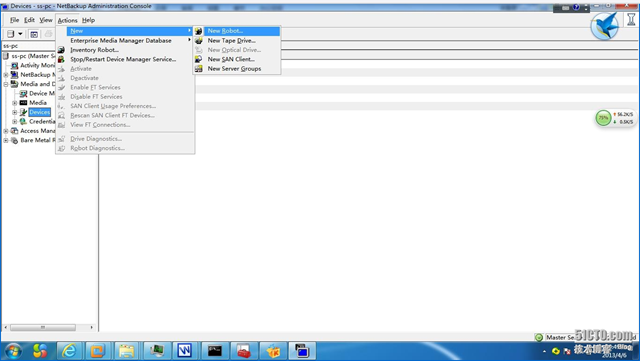Select the Media tree item label
Viewport: 640px width, 361px height.
pos(38,103)
